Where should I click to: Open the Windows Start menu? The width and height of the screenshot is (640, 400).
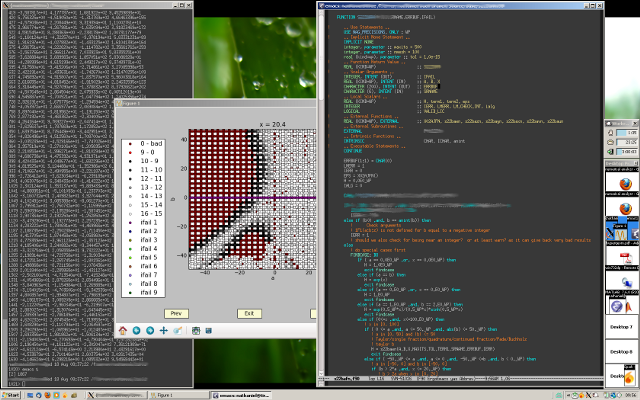[x=11, y=395]
